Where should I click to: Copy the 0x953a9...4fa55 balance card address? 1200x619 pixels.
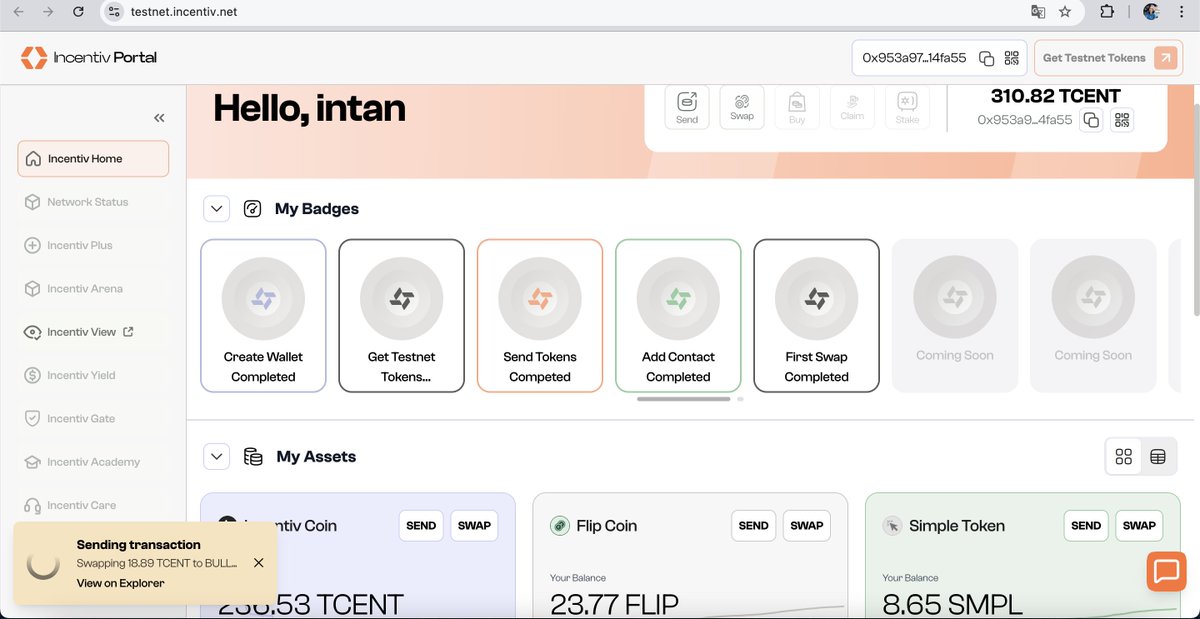pyautogui.click(x=1092, y=120)
